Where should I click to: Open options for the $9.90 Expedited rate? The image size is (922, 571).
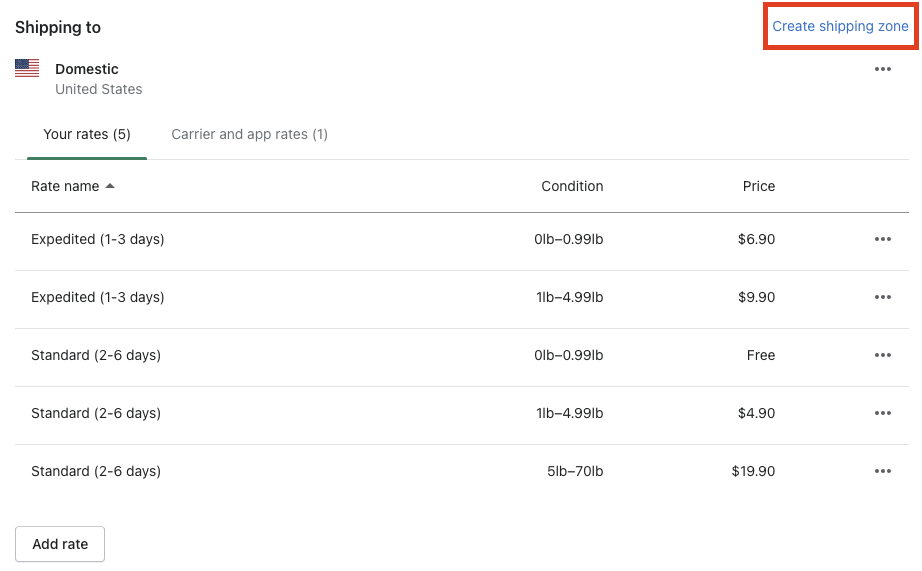coord(882,298)
